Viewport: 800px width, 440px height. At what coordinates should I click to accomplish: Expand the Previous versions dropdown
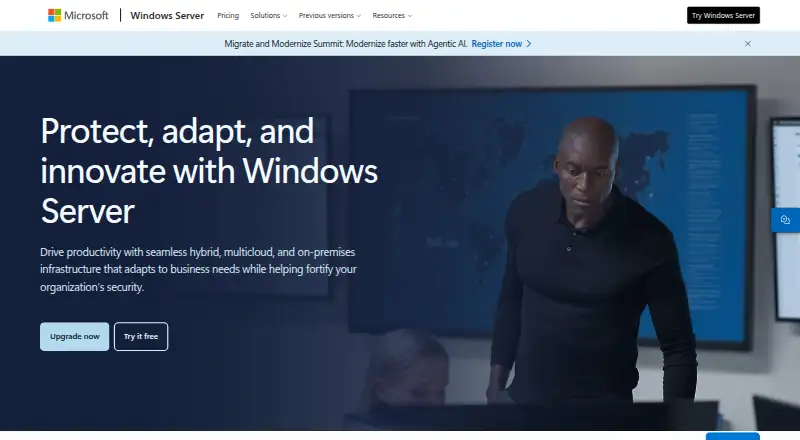pos(330,15)
